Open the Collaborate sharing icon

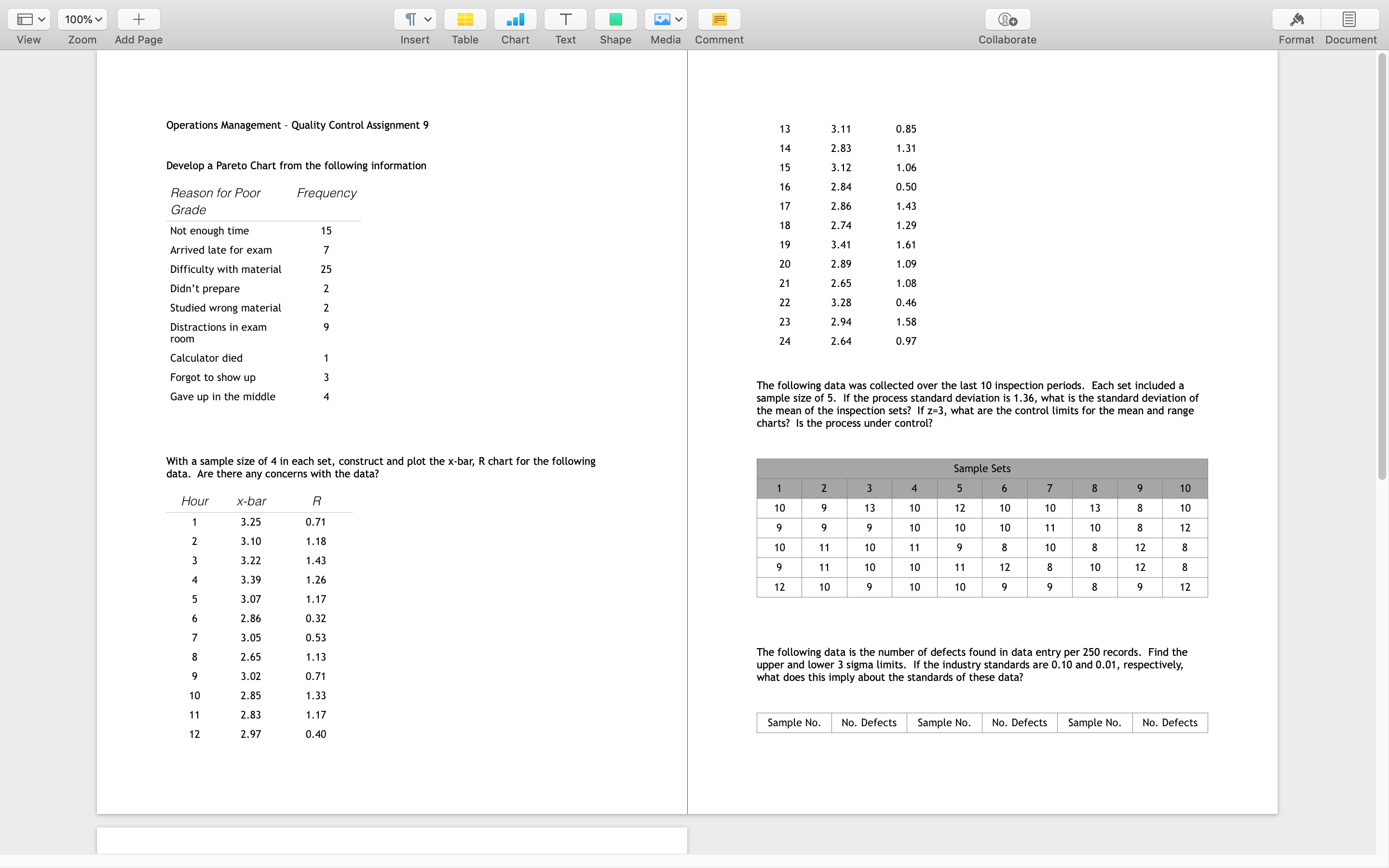(x=1008, y=19)
